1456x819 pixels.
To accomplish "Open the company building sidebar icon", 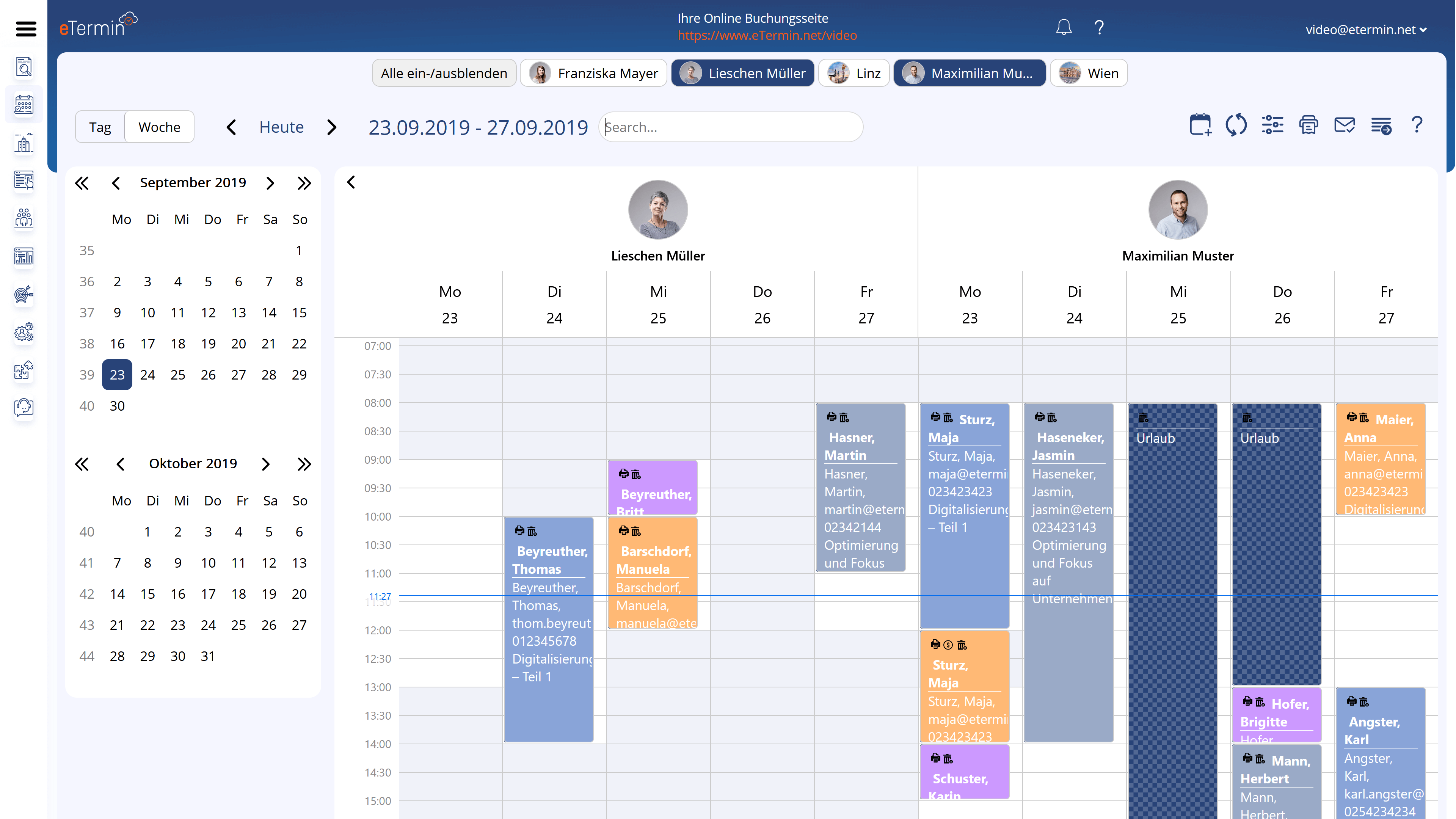I will point(24,143).
